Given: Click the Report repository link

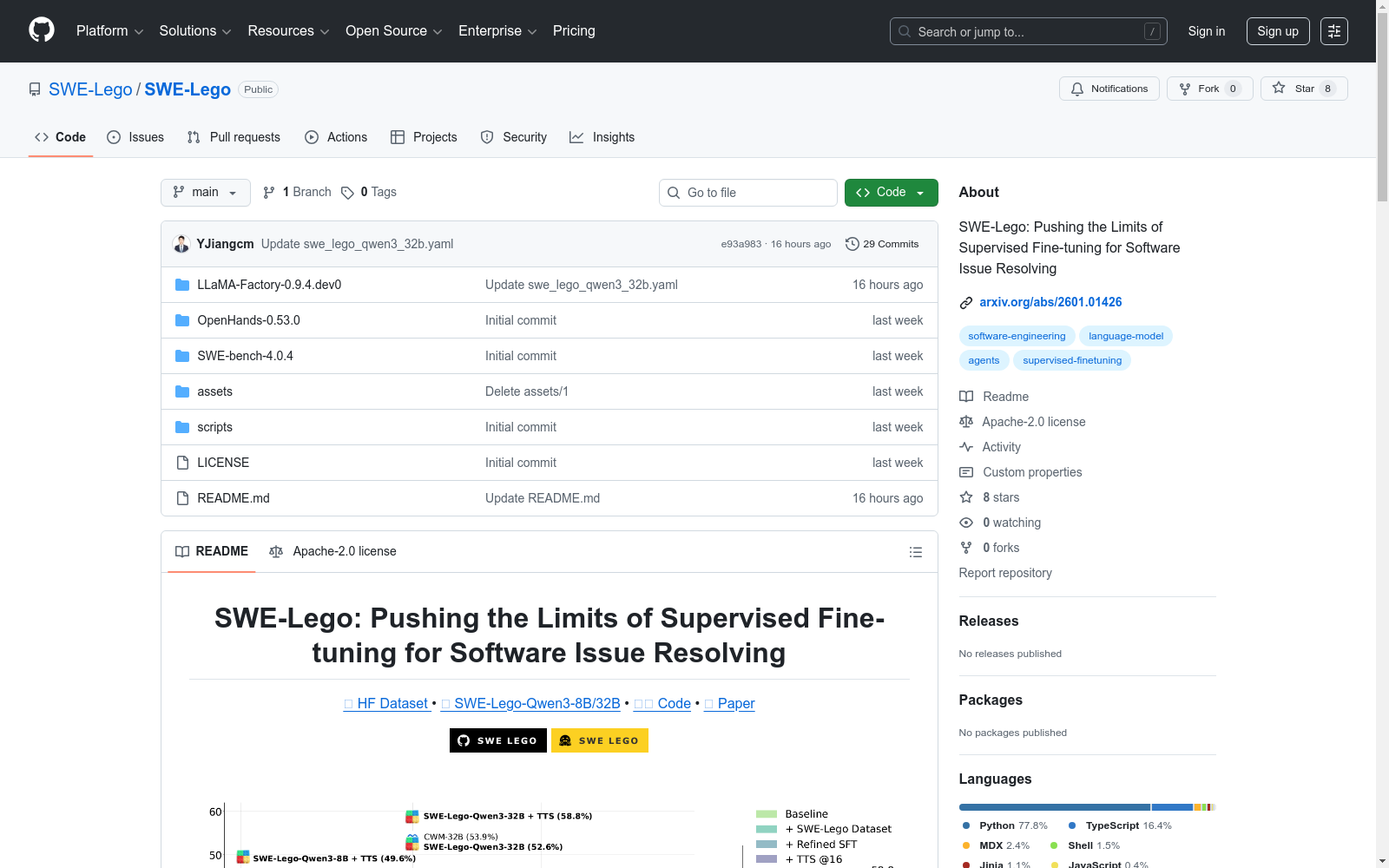Looking at the screenshot, I should (x=1005, y=573).
